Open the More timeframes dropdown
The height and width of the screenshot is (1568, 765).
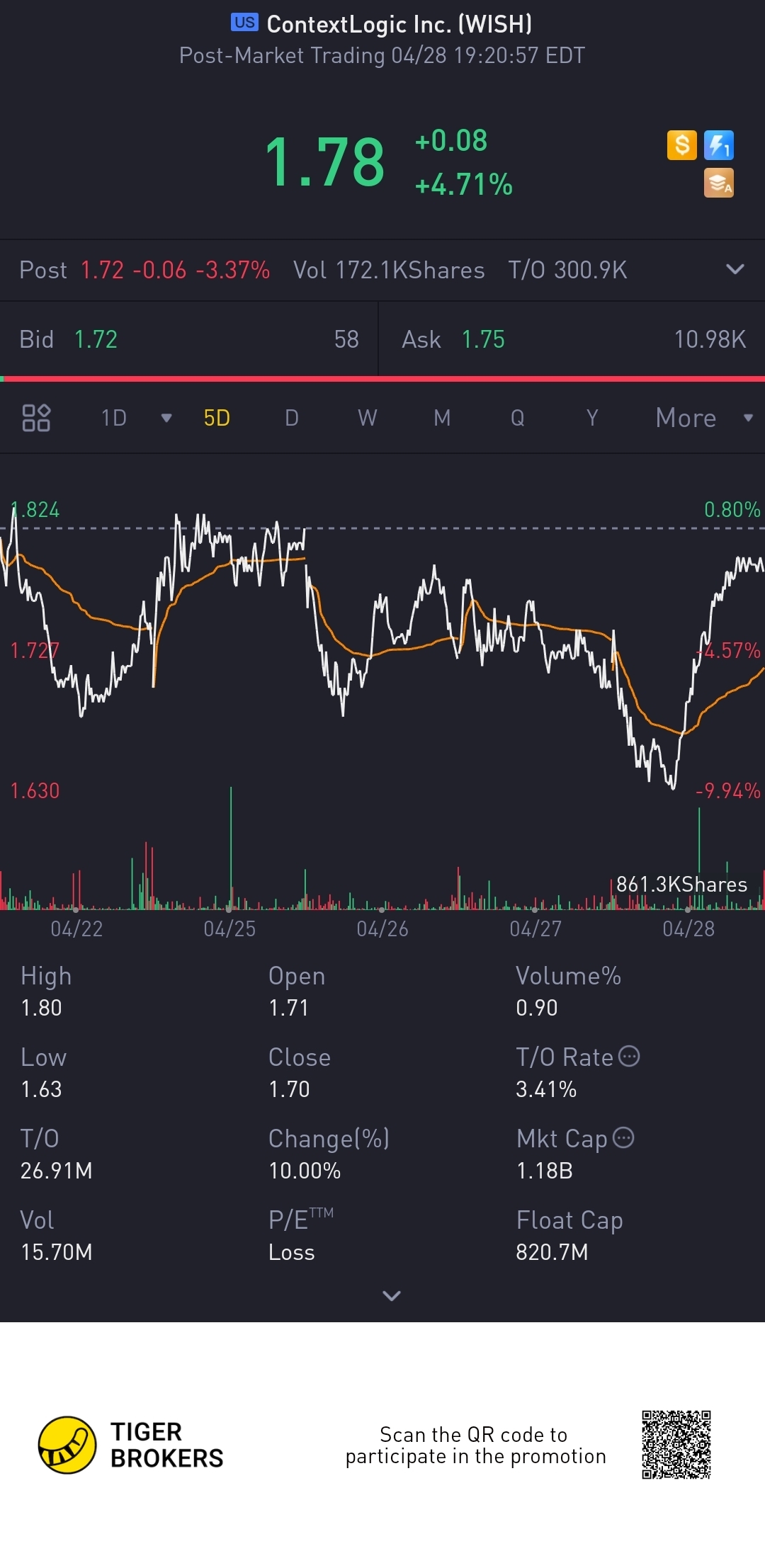[704, 418]
